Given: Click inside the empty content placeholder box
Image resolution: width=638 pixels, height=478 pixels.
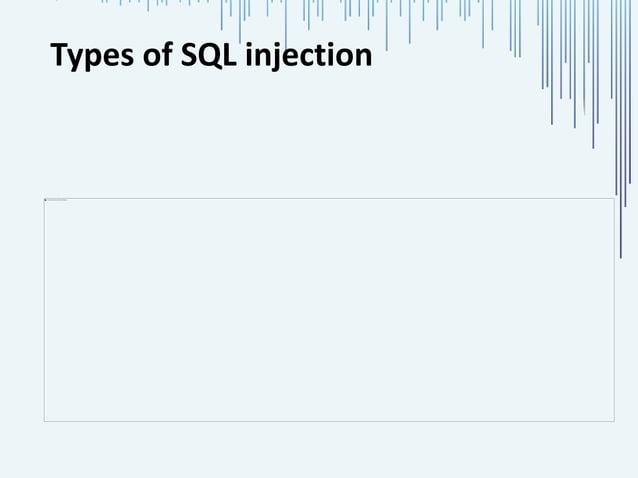Looking at the screenshot, I should [x=329, y=310].
